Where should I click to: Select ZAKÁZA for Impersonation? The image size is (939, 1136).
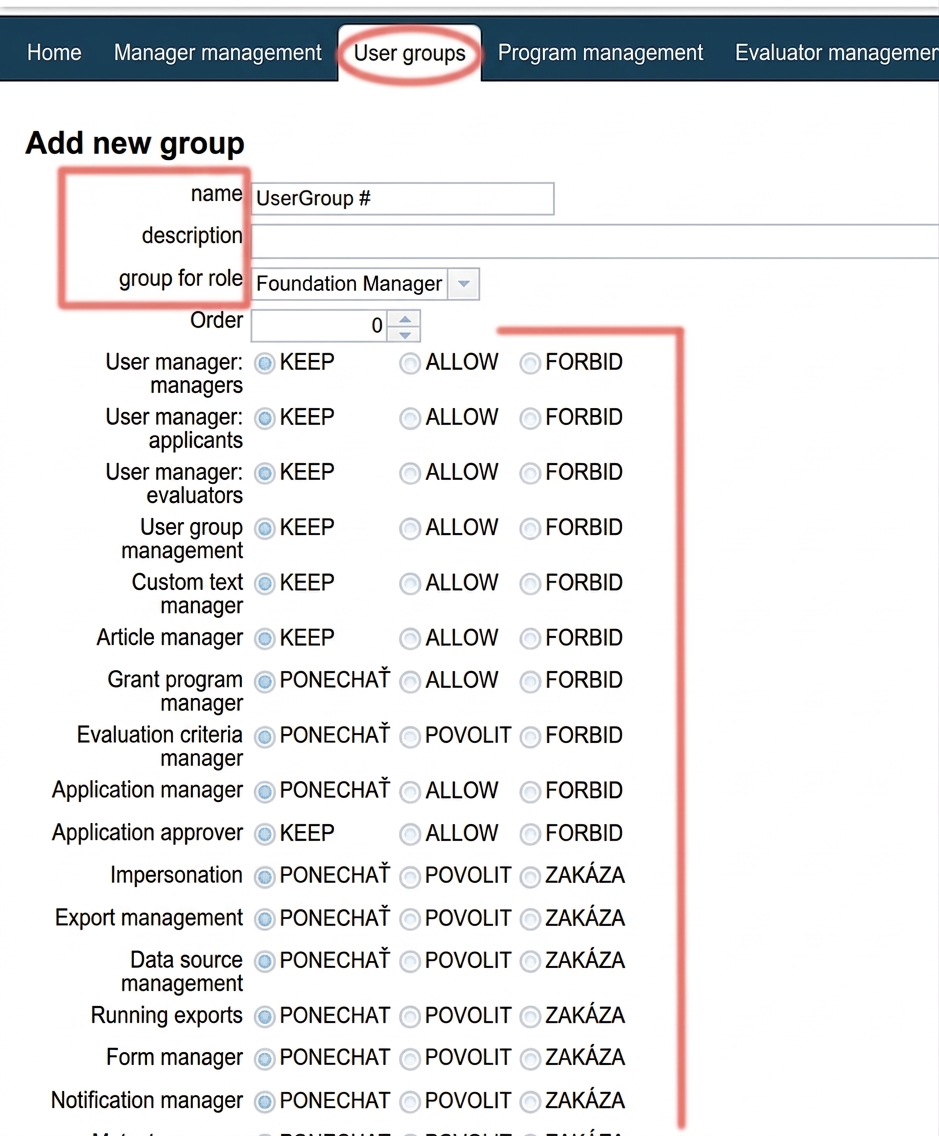[530, 877]
